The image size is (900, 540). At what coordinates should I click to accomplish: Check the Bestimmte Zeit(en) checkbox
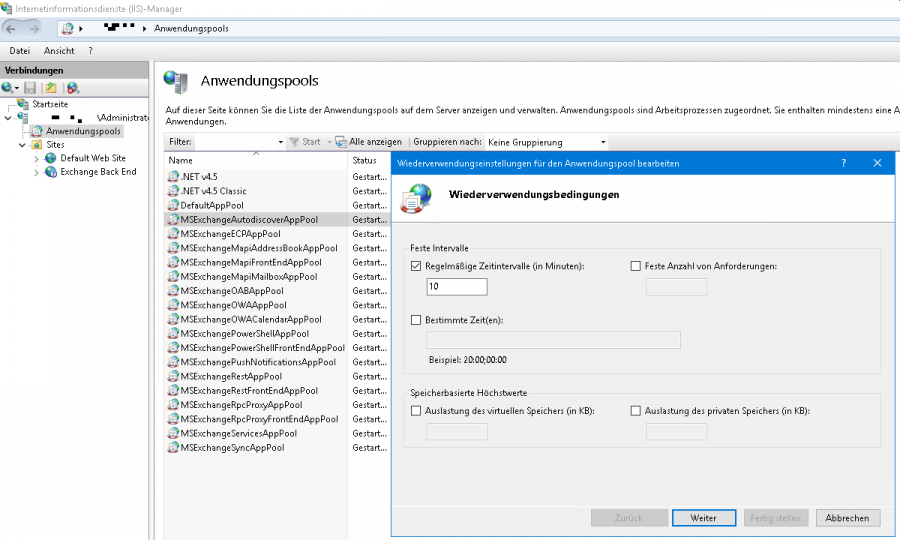[x=416, y=320]
